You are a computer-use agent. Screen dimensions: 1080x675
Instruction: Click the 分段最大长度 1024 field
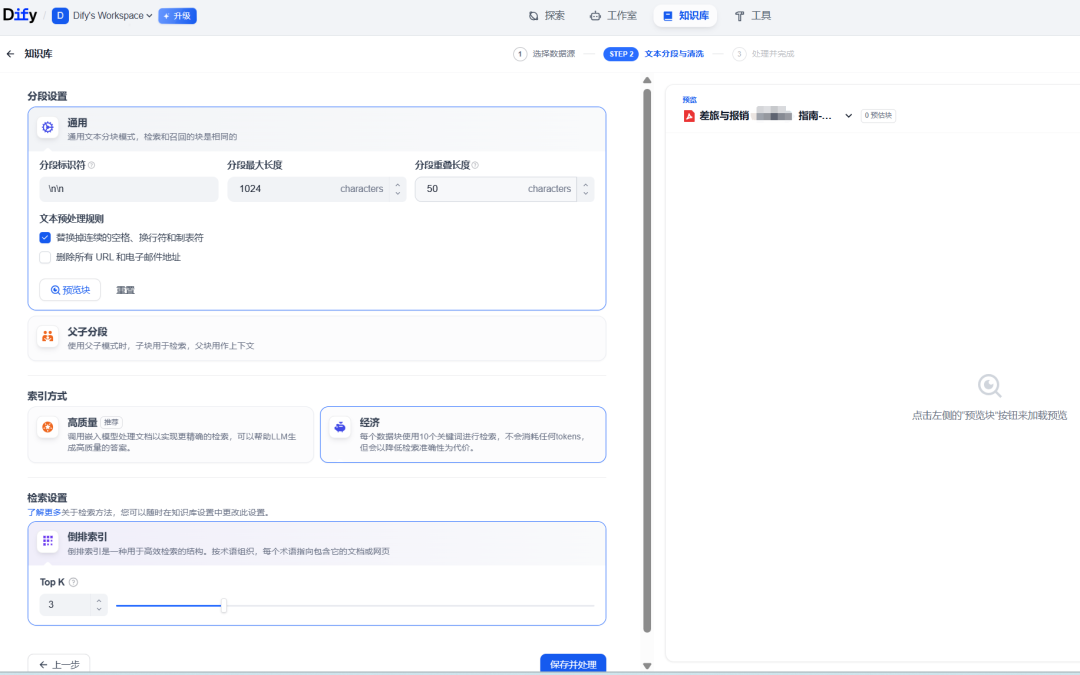point(308,189)
